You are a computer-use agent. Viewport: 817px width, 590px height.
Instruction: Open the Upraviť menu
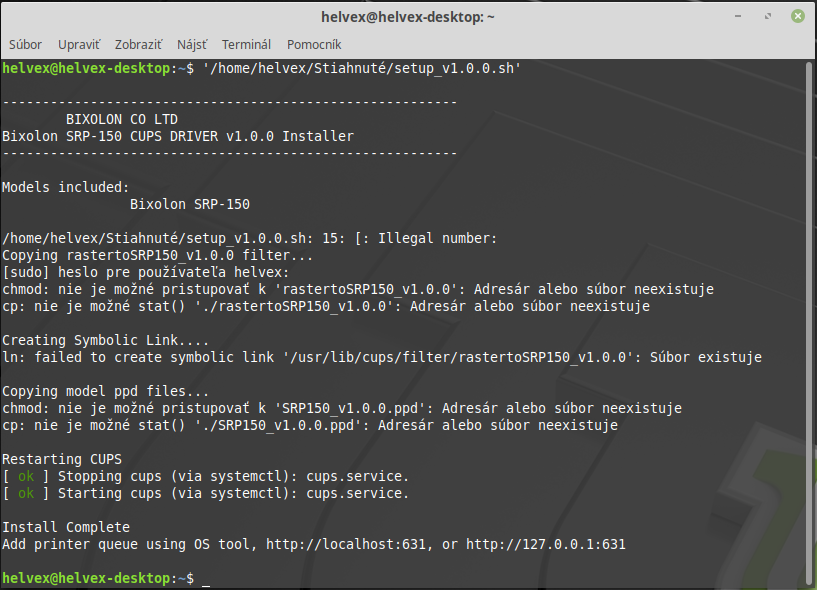tap(79, 45)
